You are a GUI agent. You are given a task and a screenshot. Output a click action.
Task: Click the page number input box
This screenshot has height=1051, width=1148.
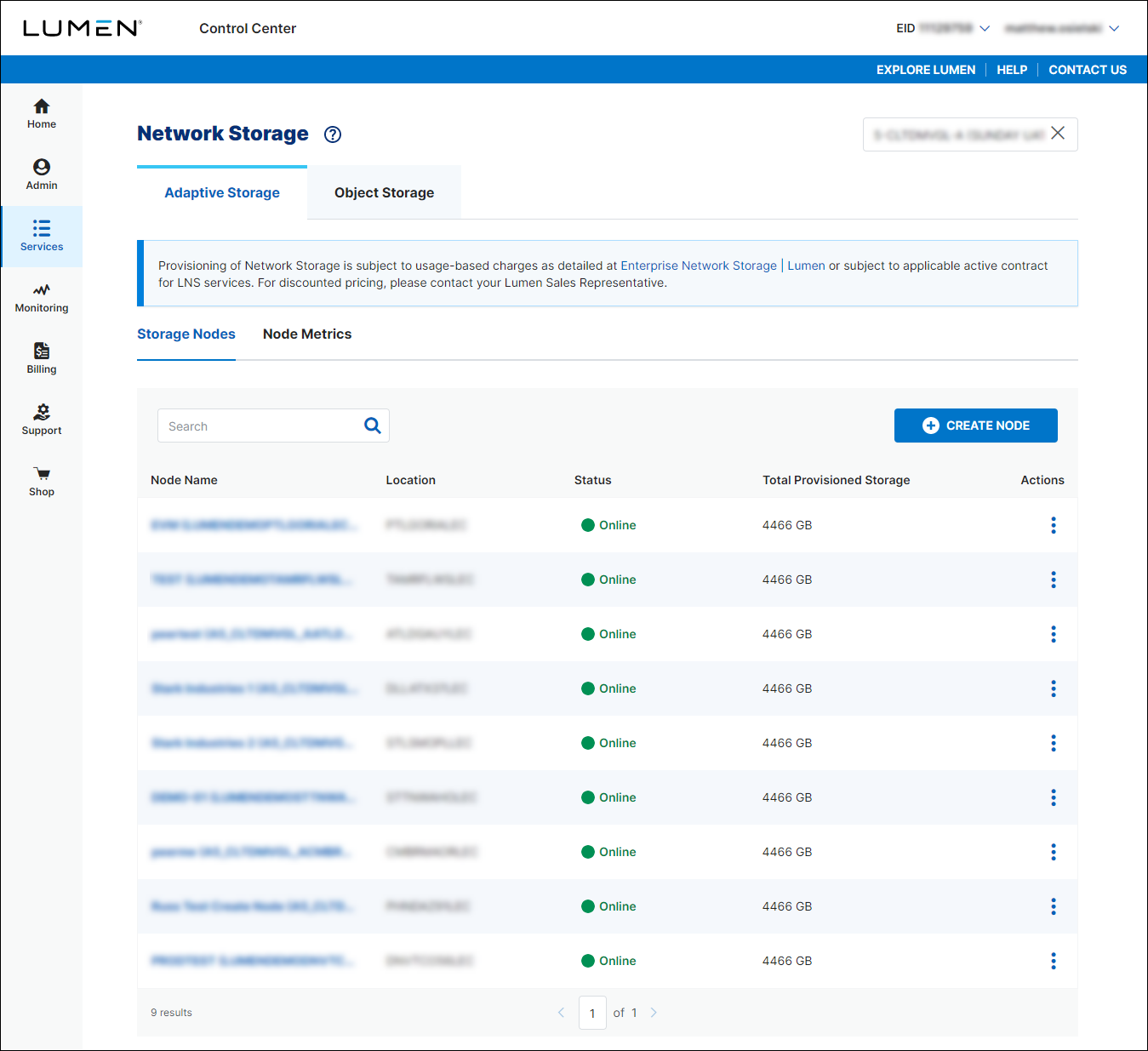click(x=592, y=1013)
